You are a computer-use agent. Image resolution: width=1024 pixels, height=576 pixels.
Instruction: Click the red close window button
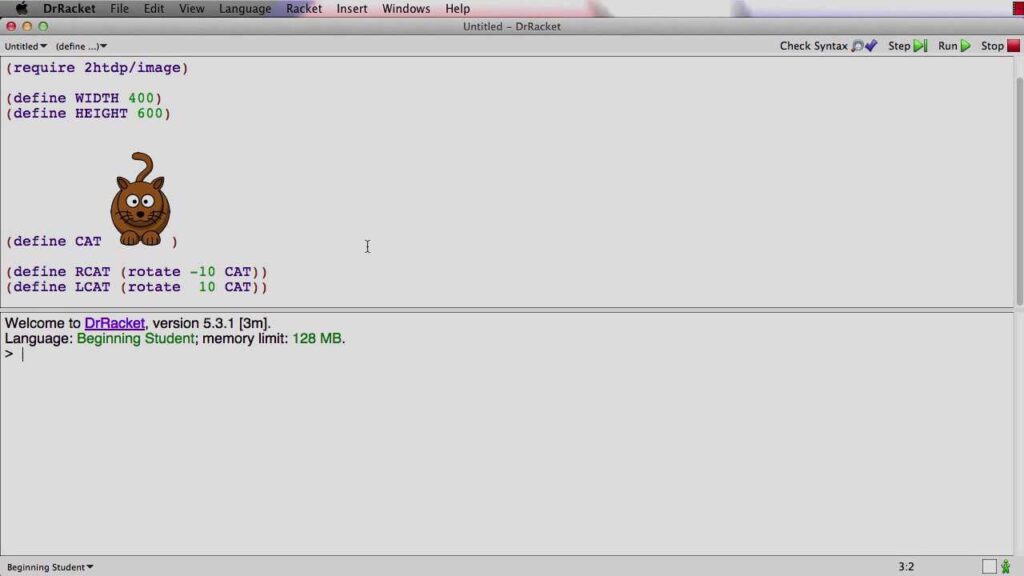click(x=11, y=26)
